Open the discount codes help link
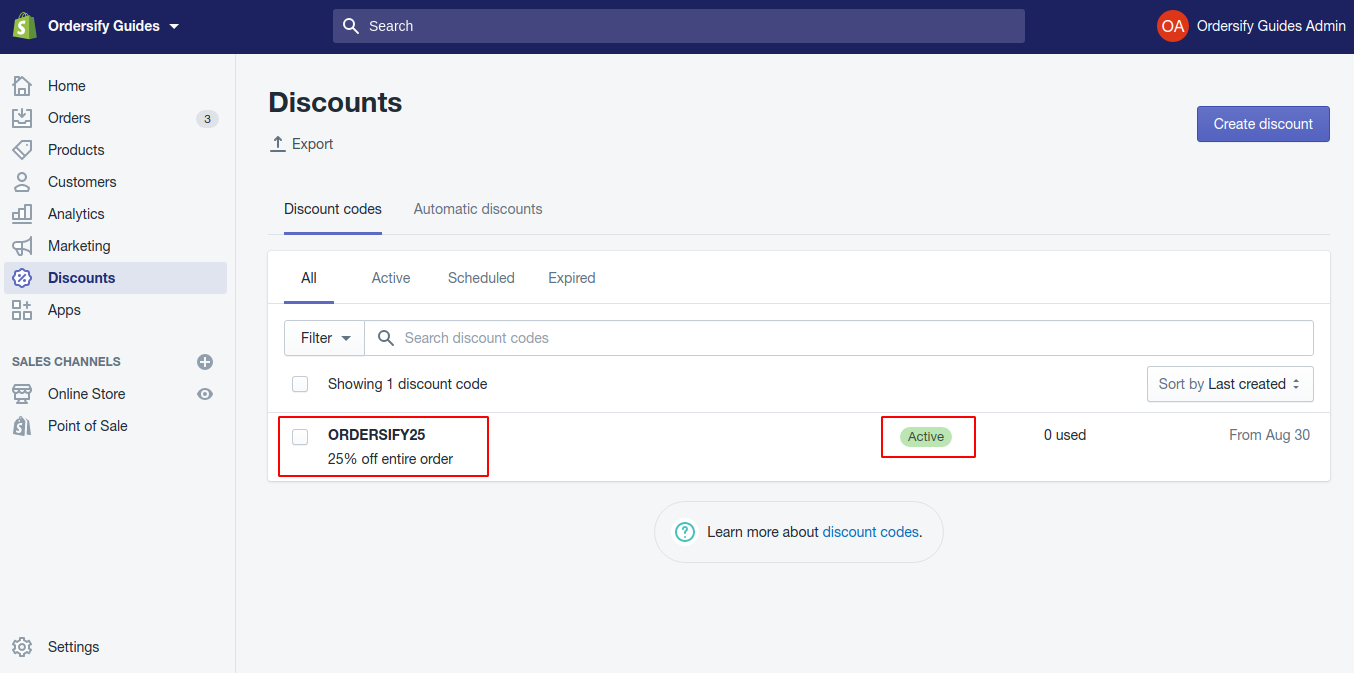The width and height of the screenshot is (1354, 673). click(870, 532)
